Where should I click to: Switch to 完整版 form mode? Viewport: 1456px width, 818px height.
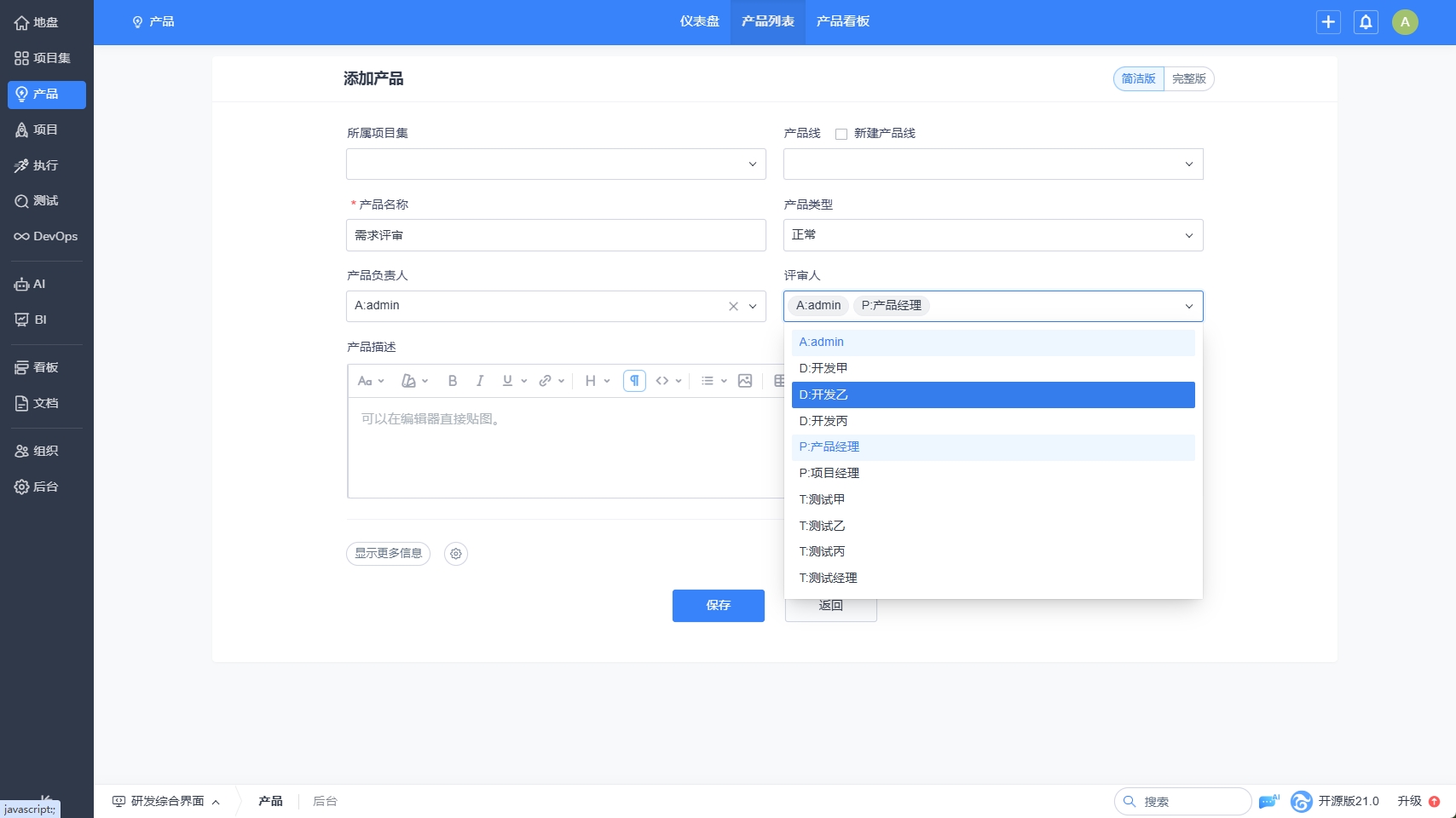point(1188,79)
